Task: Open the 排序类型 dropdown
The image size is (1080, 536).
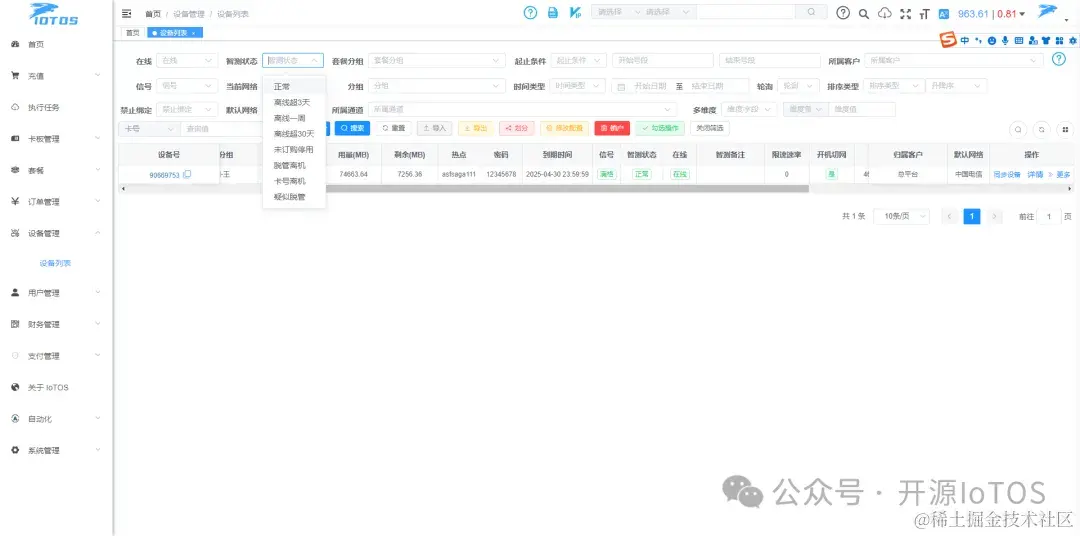Action: coord(893,86)
